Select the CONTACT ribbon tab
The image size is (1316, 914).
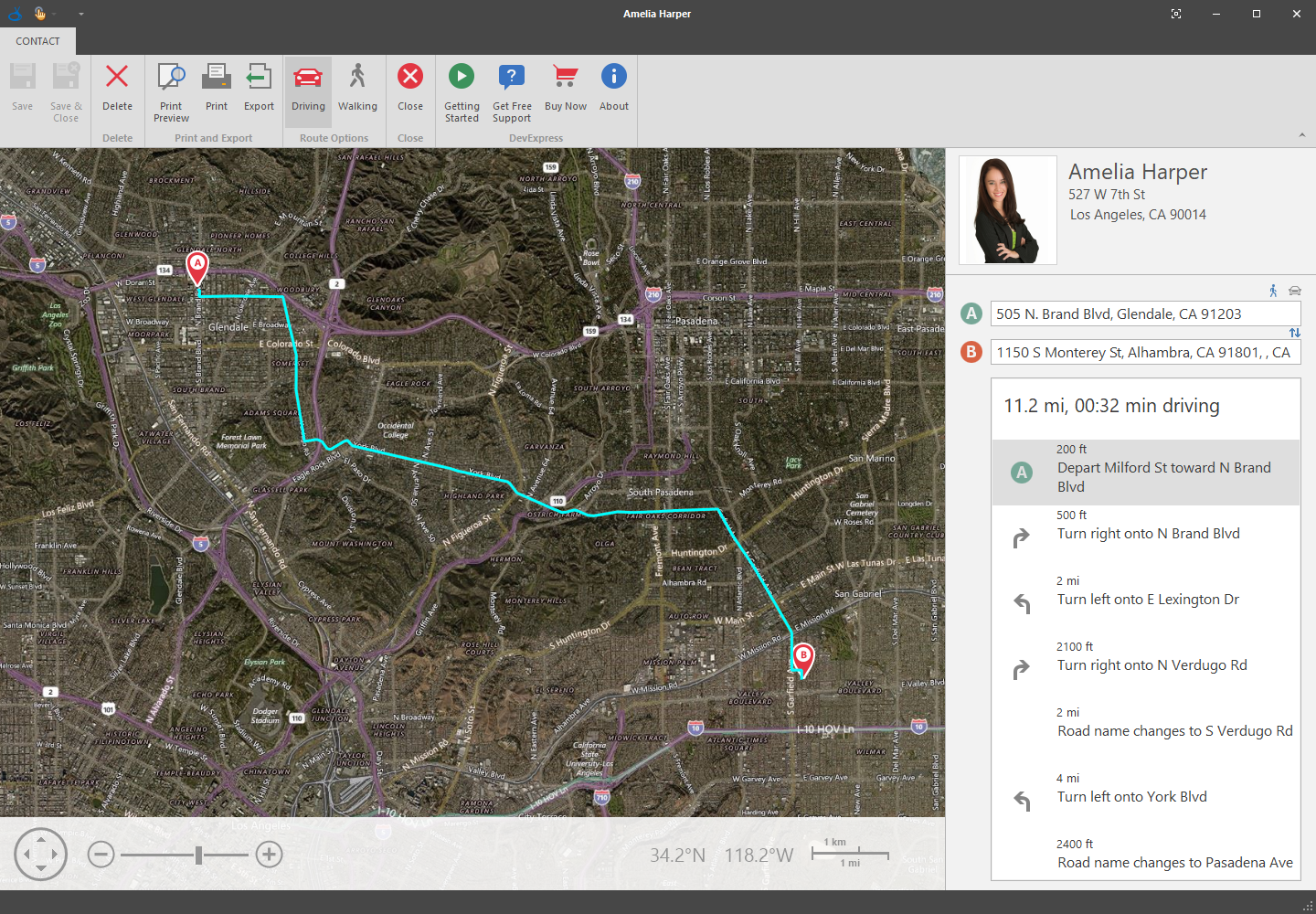pos(37,41)
